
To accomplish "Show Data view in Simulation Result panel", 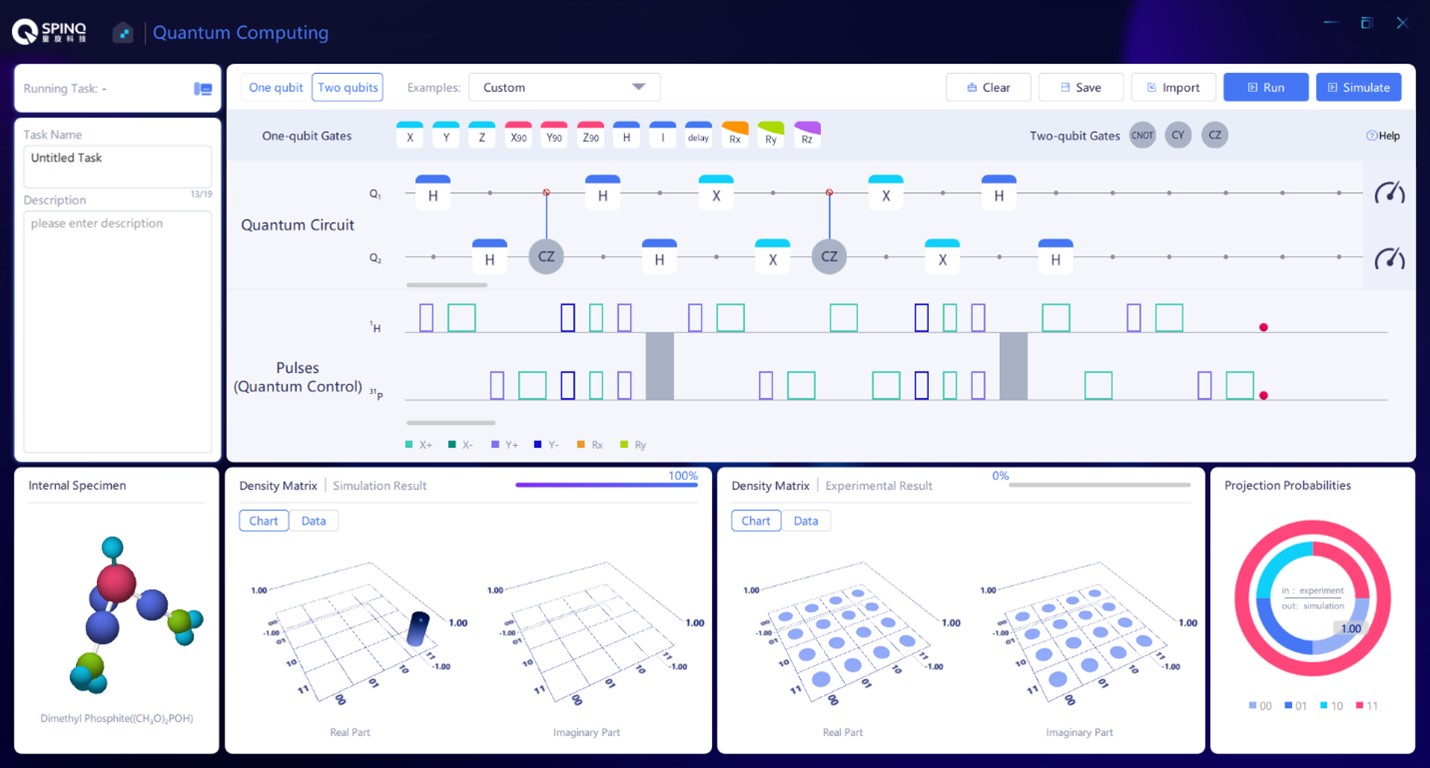I will (314, 521).
